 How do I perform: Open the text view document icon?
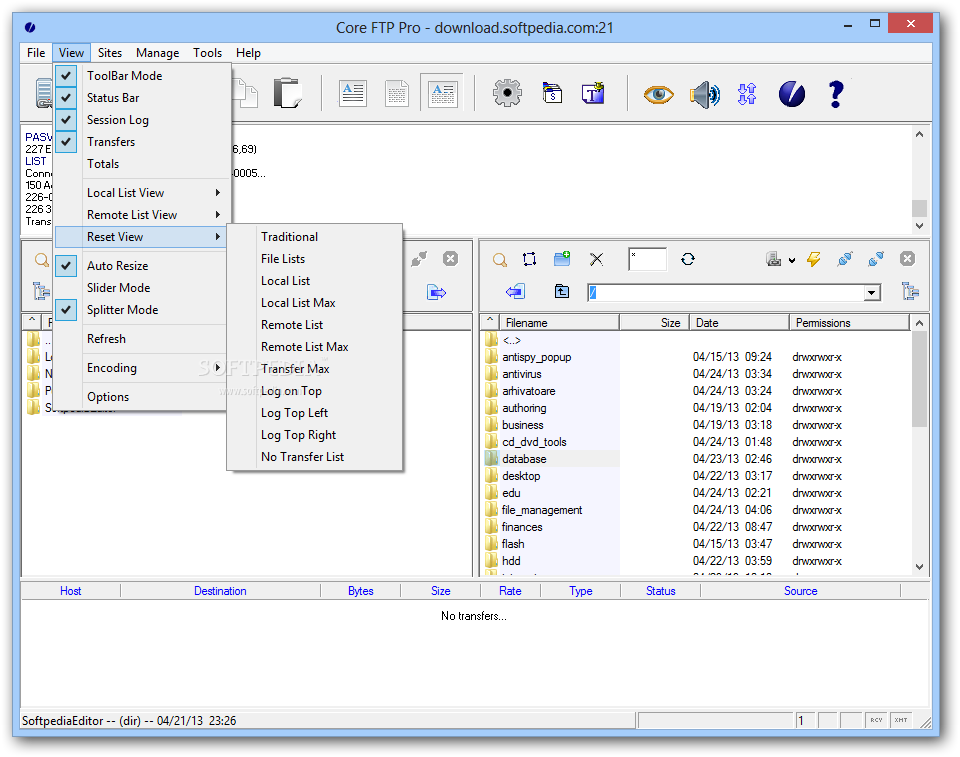click(x=353, y=94)
